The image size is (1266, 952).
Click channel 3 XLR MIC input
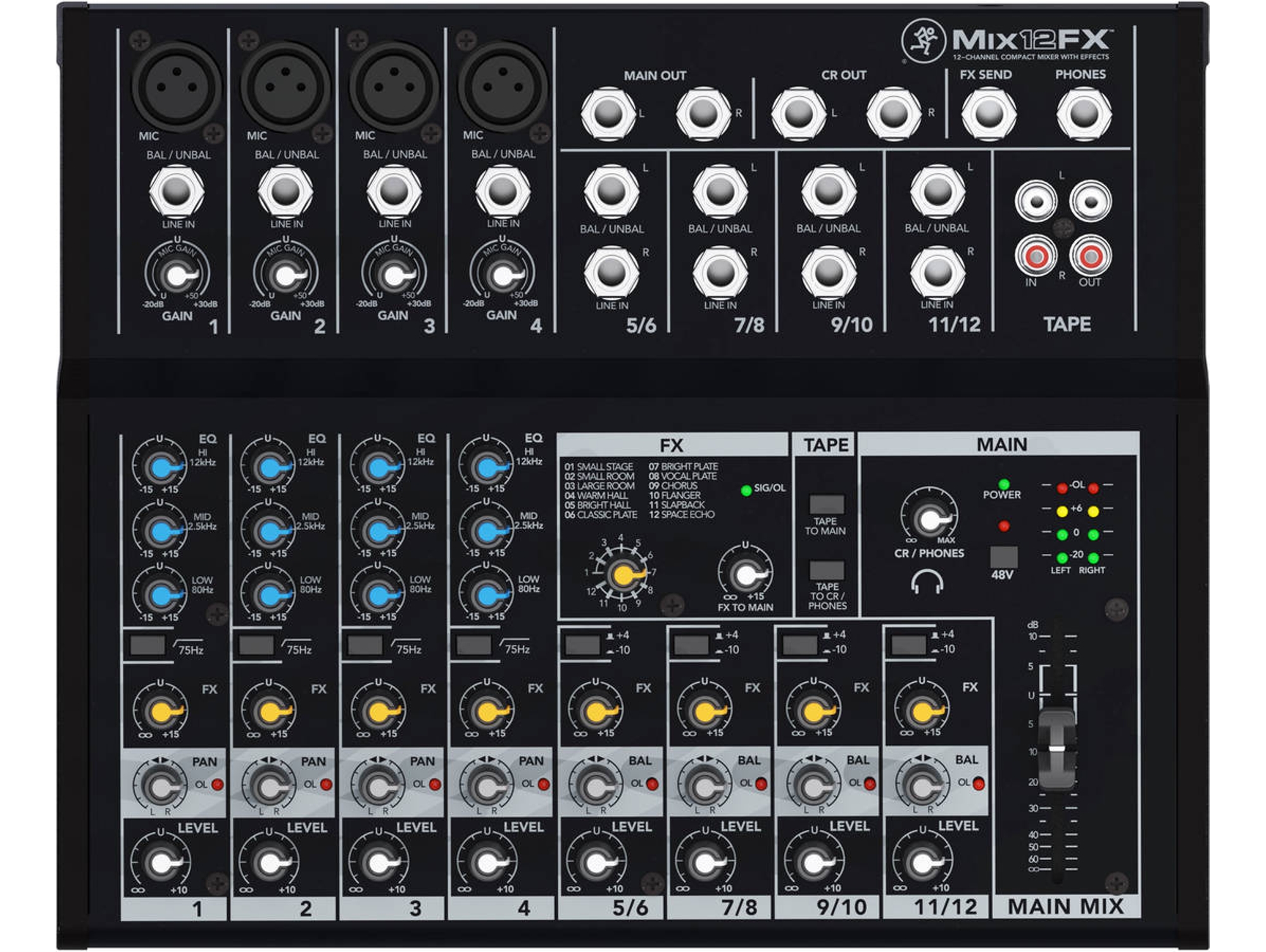tap(394, 86)
